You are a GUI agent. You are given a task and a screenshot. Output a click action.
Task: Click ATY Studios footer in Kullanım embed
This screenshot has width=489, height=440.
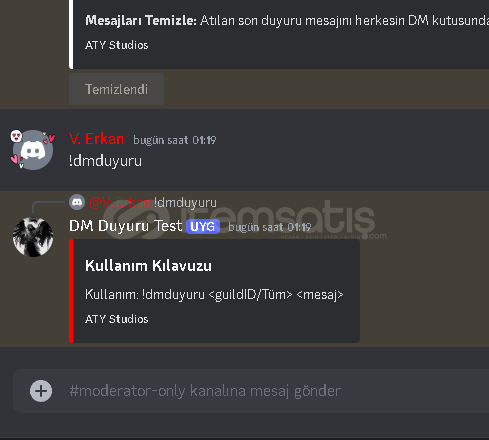[x=117, y=319]
